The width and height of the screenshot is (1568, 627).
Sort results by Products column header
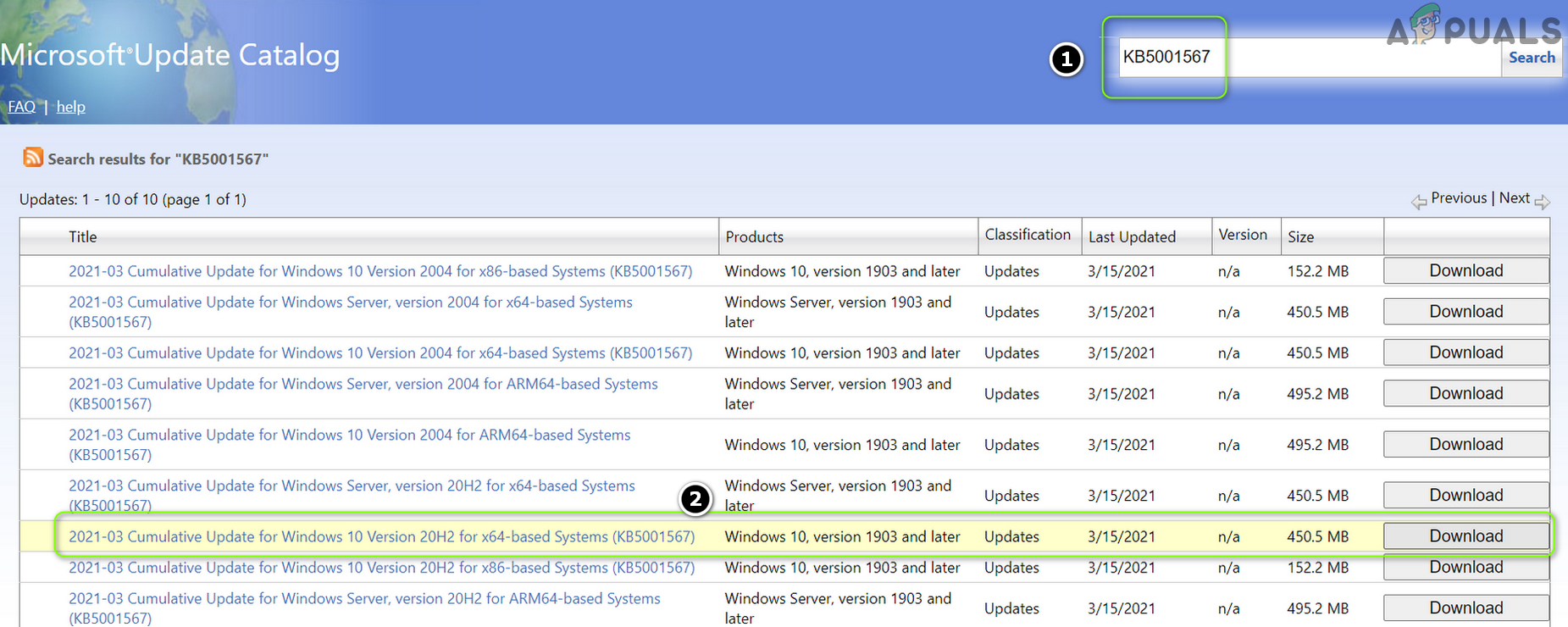[x=754, y=237]
